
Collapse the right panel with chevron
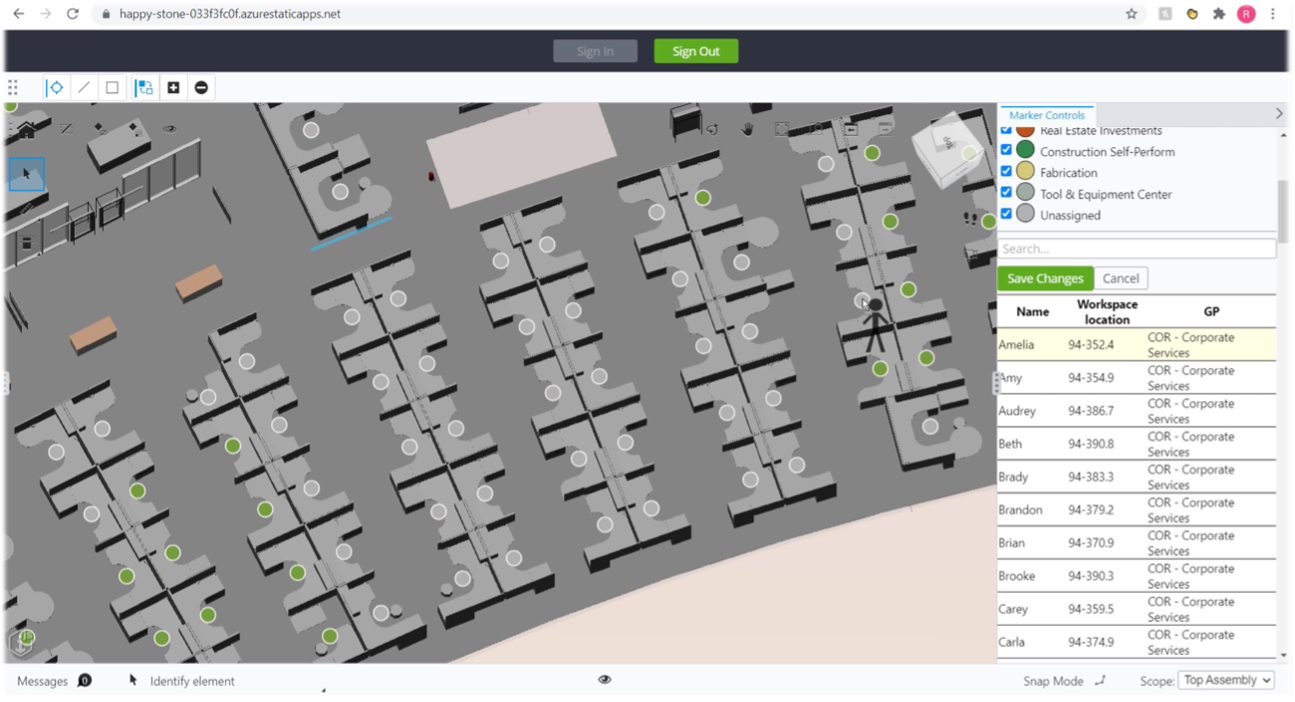[x=1279, y=114]
